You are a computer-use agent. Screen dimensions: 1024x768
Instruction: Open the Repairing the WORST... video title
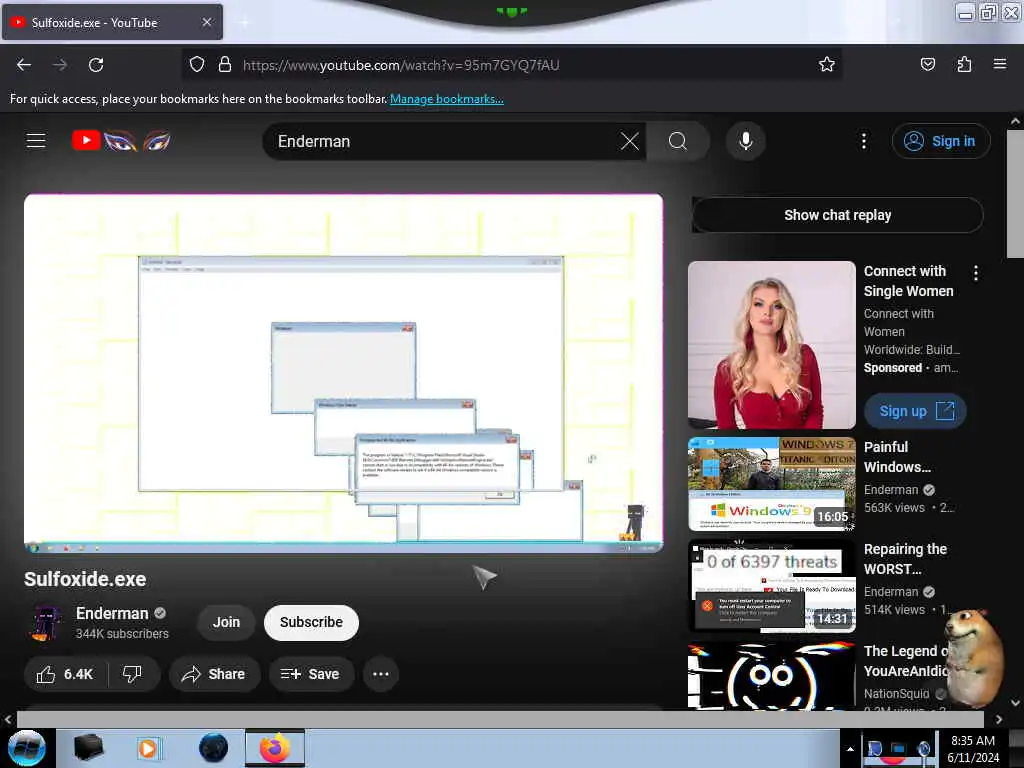[x=905, y=559]
